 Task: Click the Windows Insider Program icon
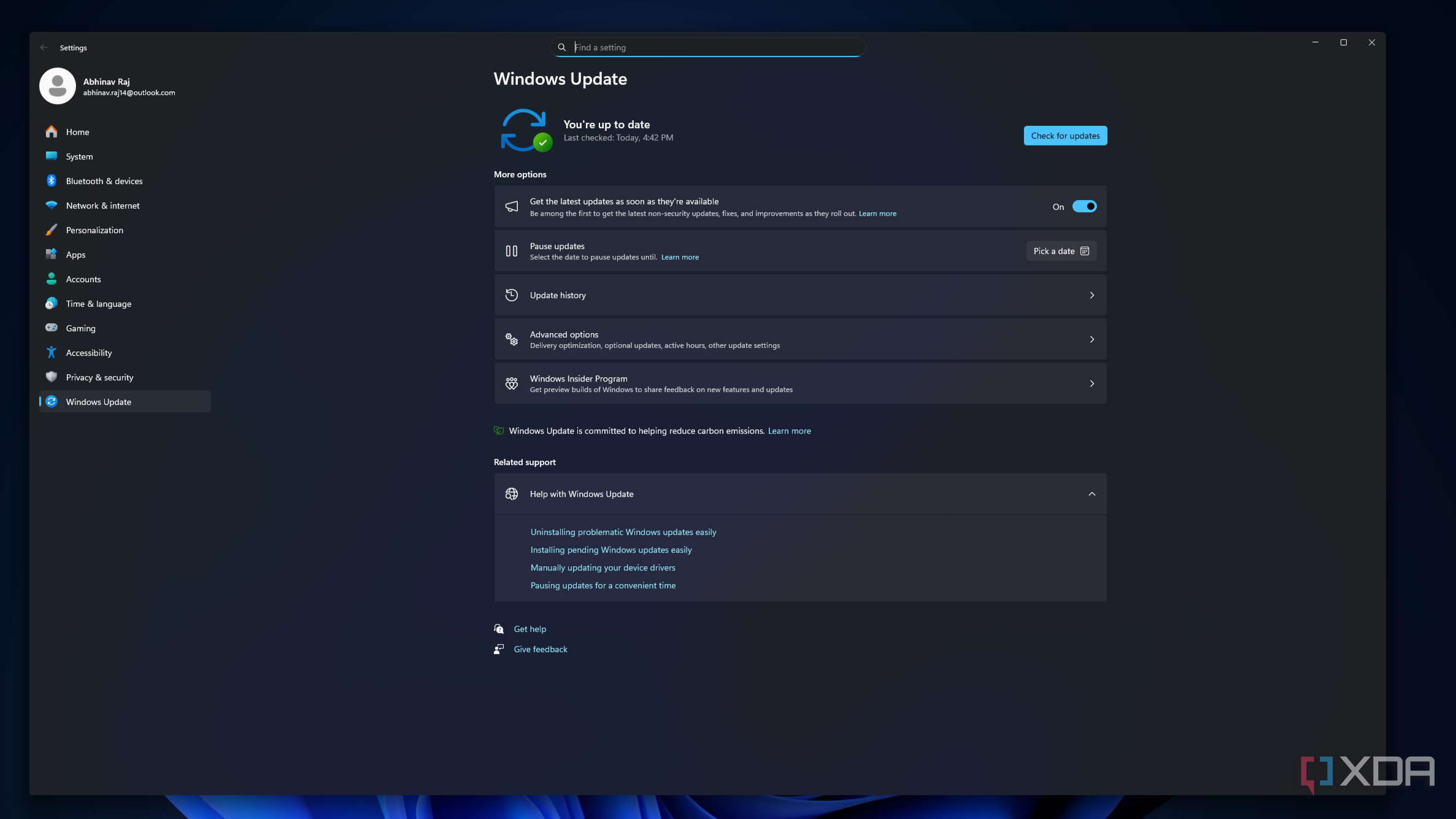pyautogui.click(x=512, y=383)
